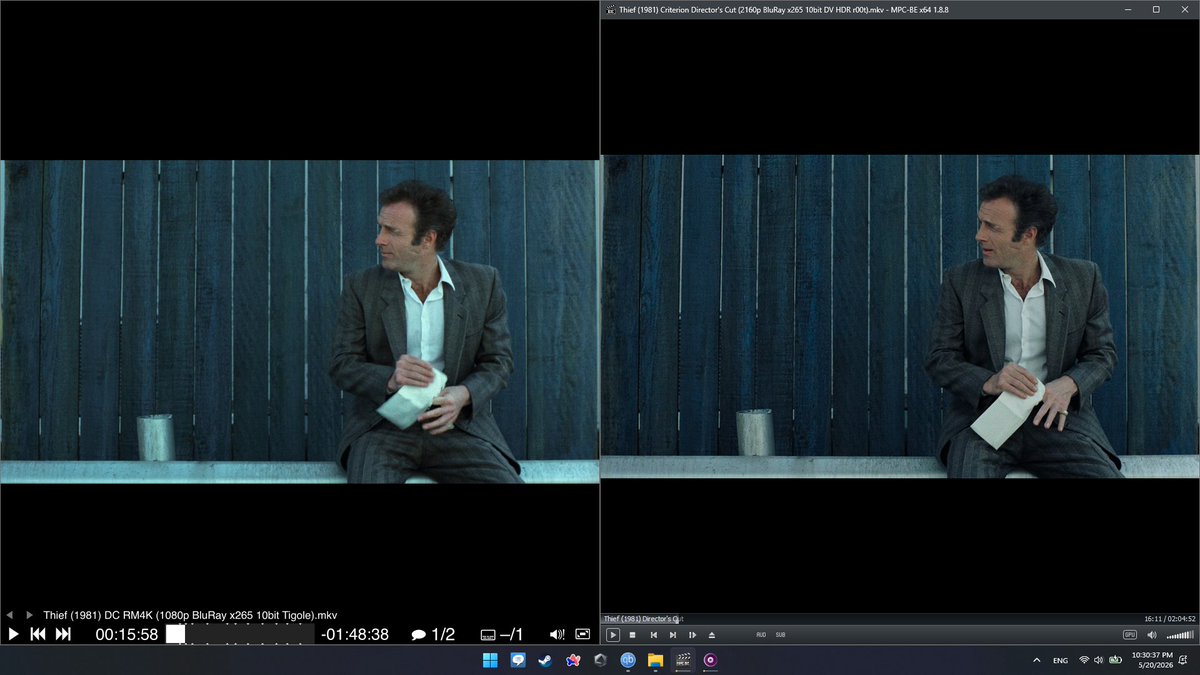The height and width of the screenshot is (675, 1200).
Task: Click the 16:11 / 02:04:52 time readout
Action: point(1168,619)
